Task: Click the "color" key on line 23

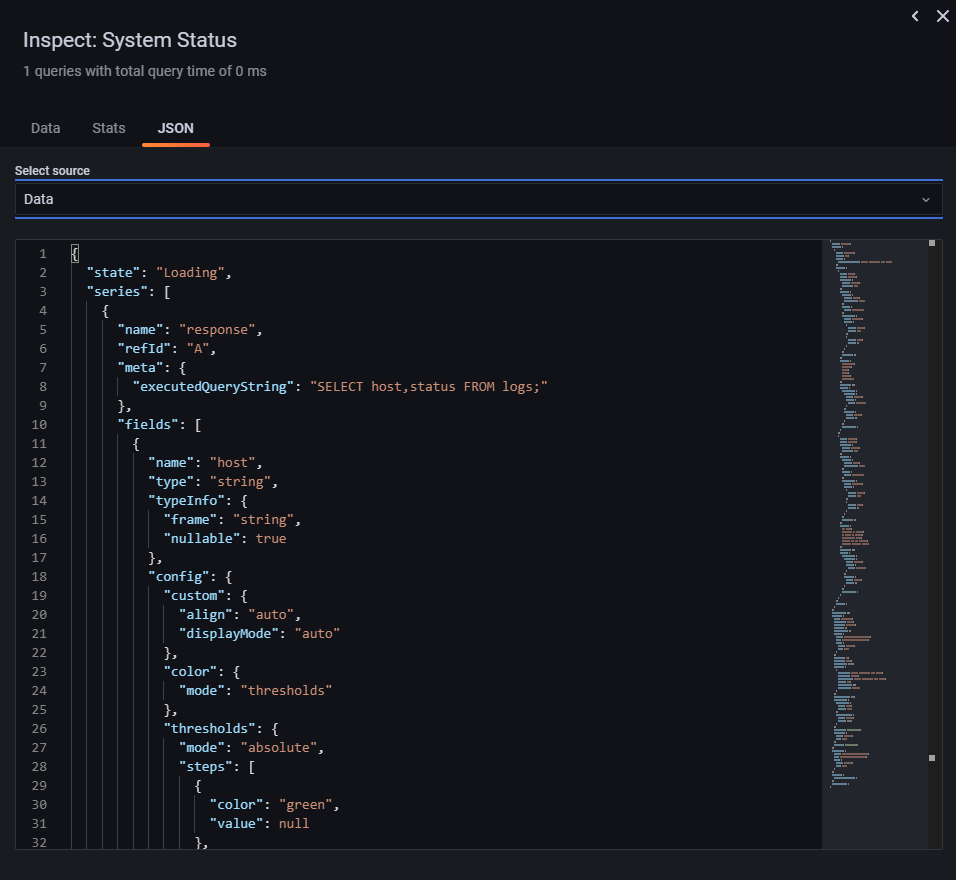Action: [x=190, y=671]
